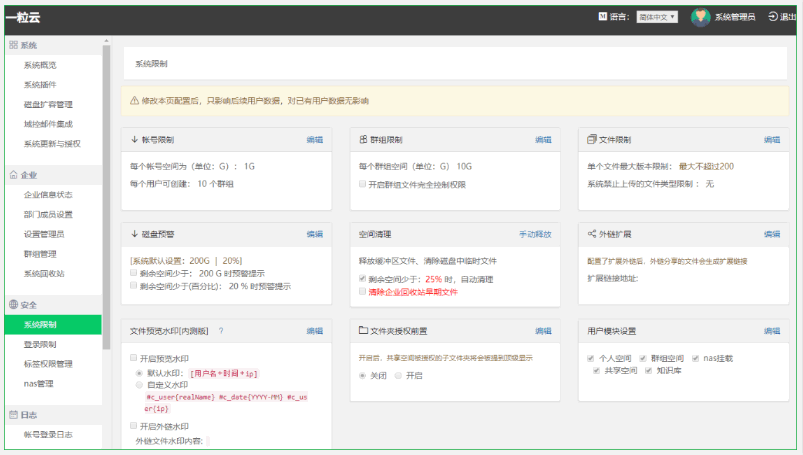Toggle 剩余空间少于(百分比) 20% checkbox
The height and width of the screenshot is (455, 803).
[134, 285]
